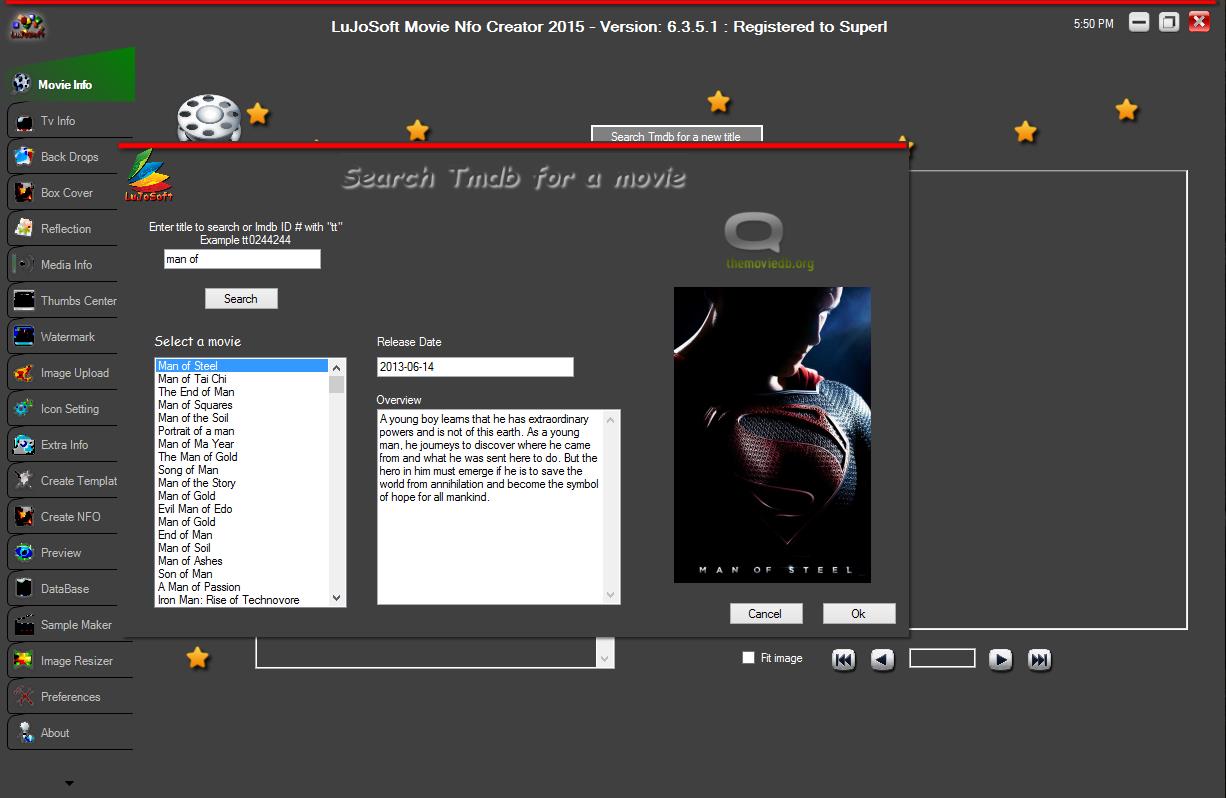
Task: Open the Image Upload icon
Action: coord(23,373)
